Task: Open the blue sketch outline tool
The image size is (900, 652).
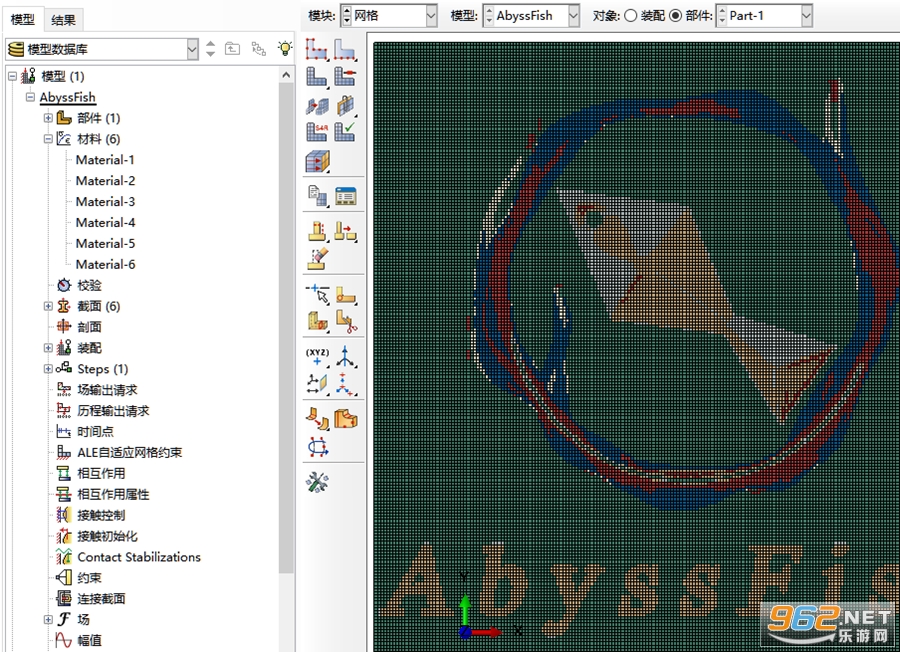Action: [317, 447]
